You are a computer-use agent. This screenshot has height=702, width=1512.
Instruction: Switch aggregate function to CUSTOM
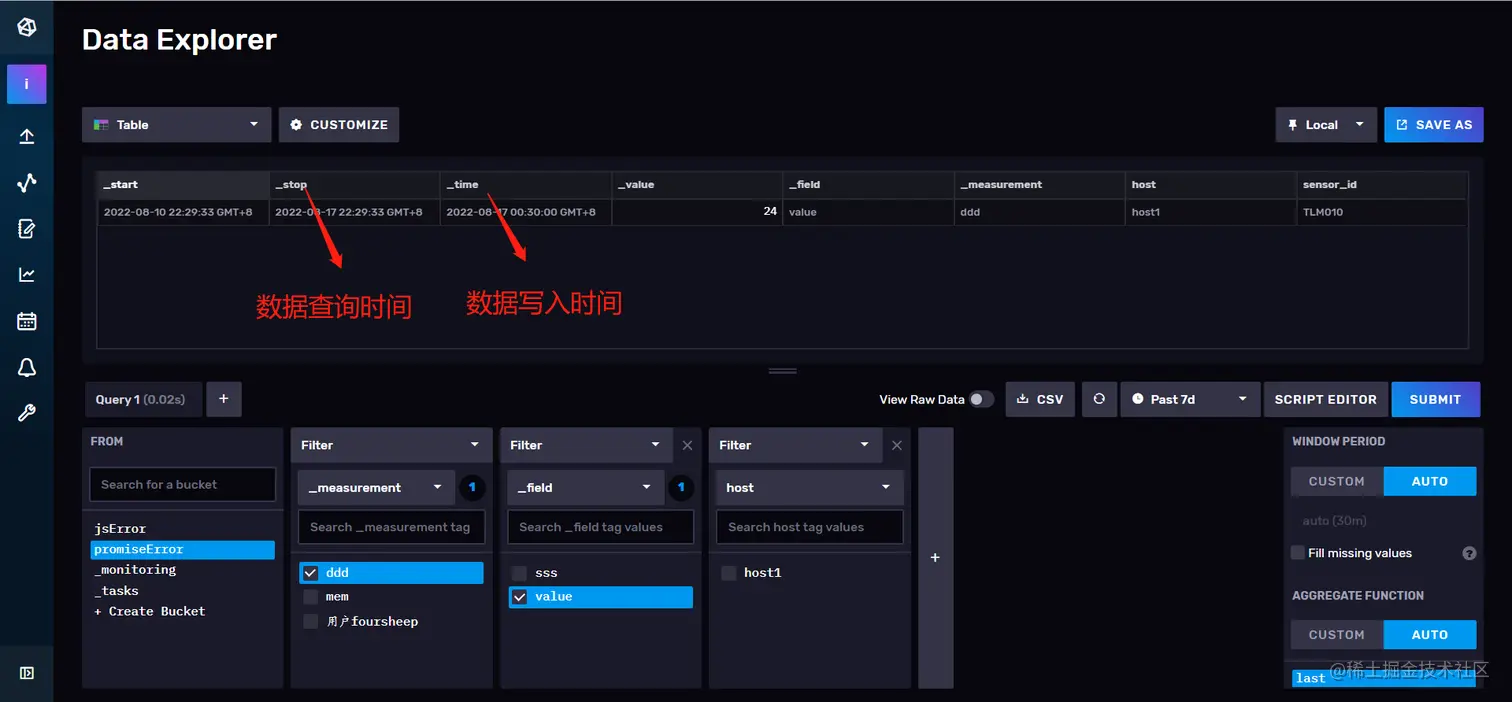point(1337,635)
